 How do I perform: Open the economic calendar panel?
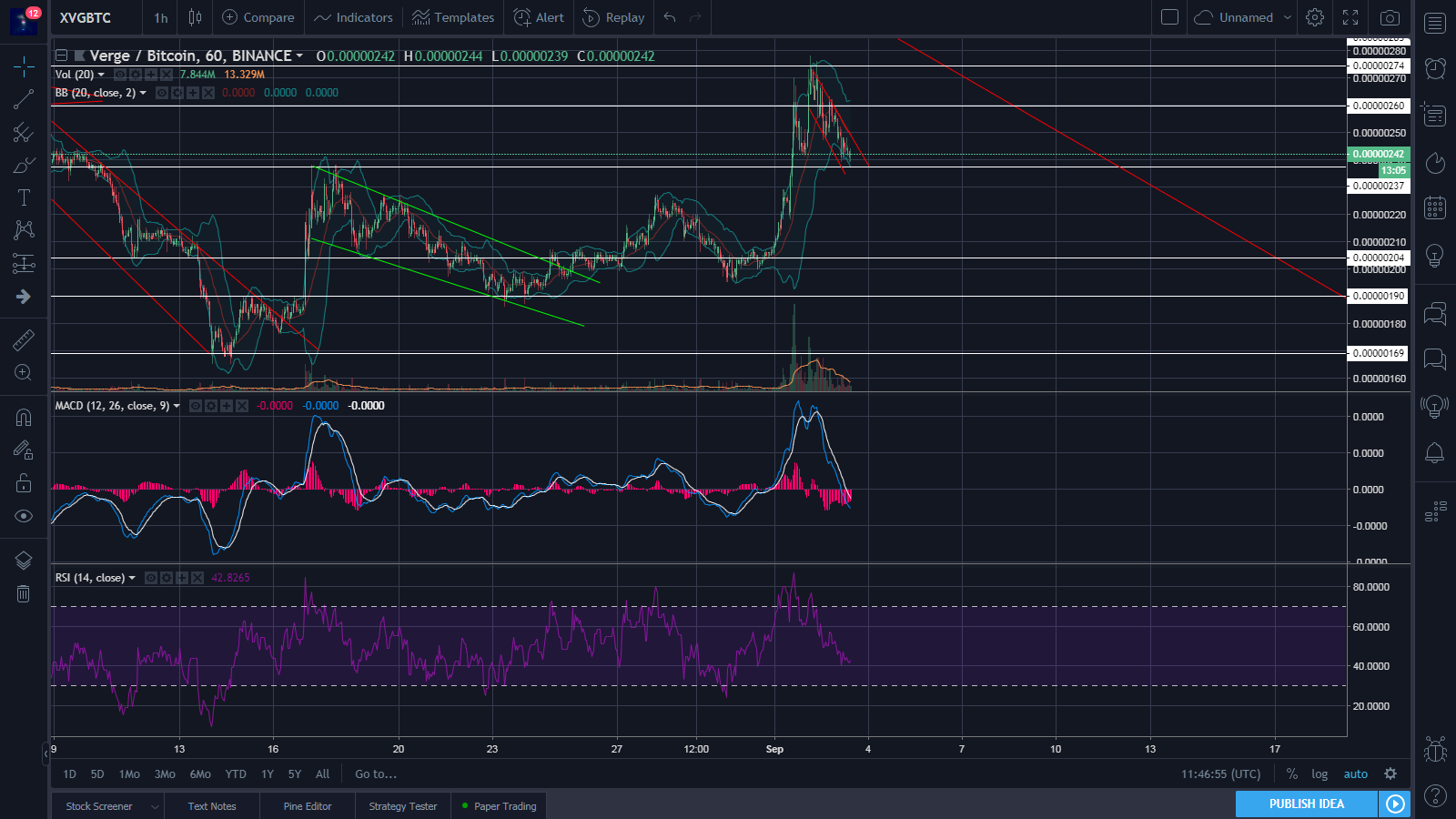[1435, 207]
